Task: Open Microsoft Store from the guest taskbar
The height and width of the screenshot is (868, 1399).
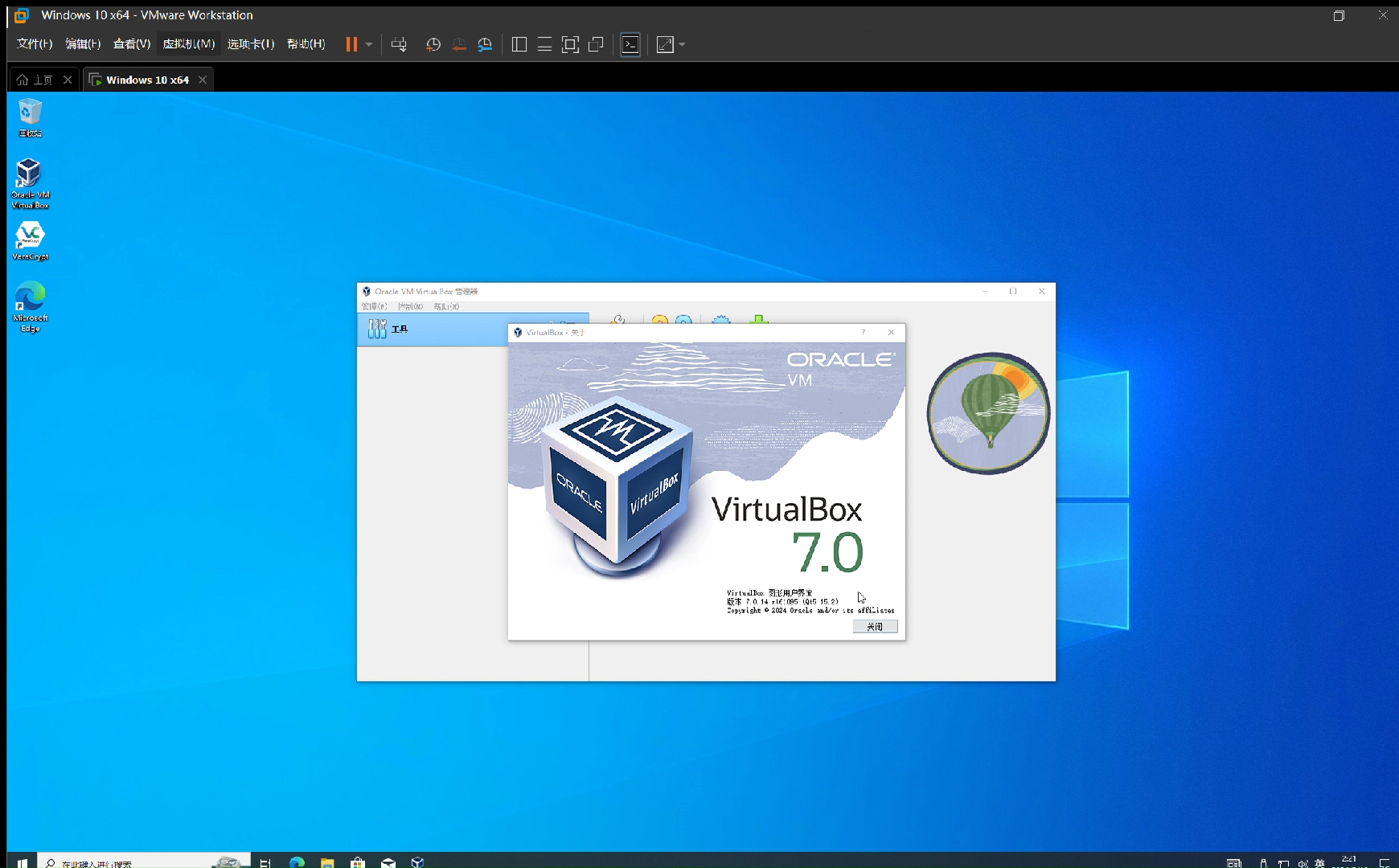Action: click(358, 862)
